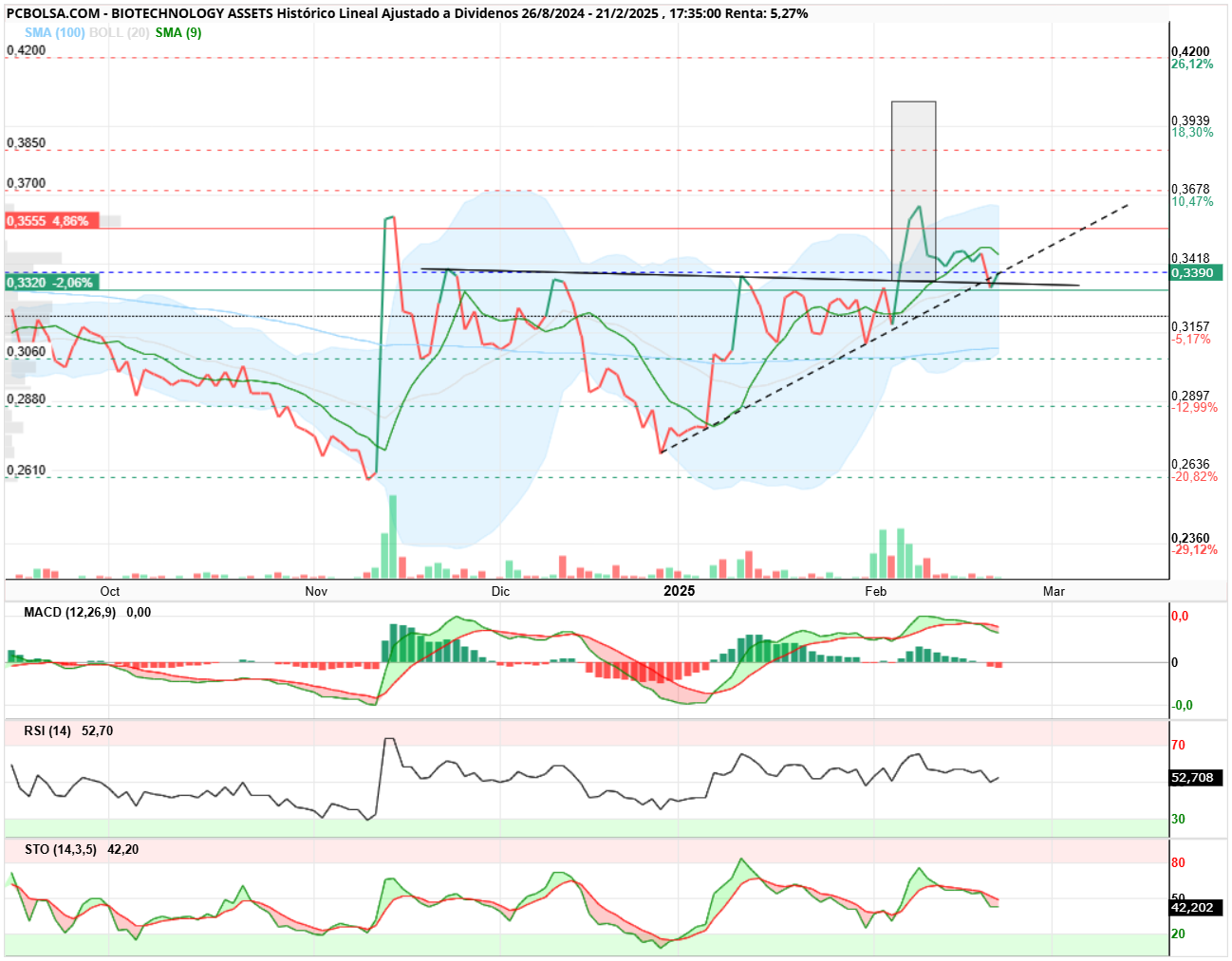The width and height of the screenshot is (1232, 961).
Task: Click the 0,3678 axis value
Action: pyautogui.click(x=1190, y=189)
